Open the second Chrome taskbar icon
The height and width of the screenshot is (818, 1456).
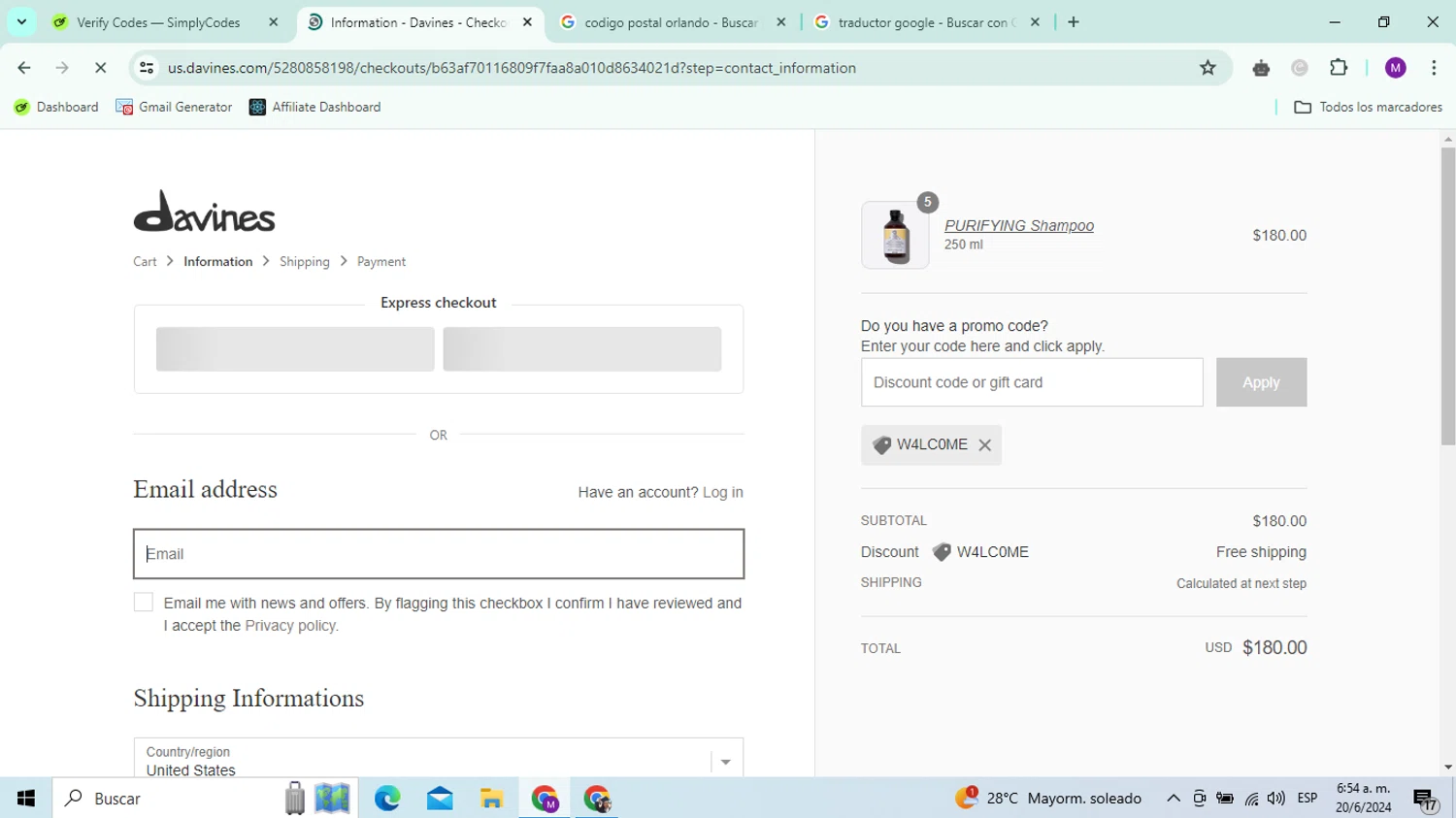[597, 799]
